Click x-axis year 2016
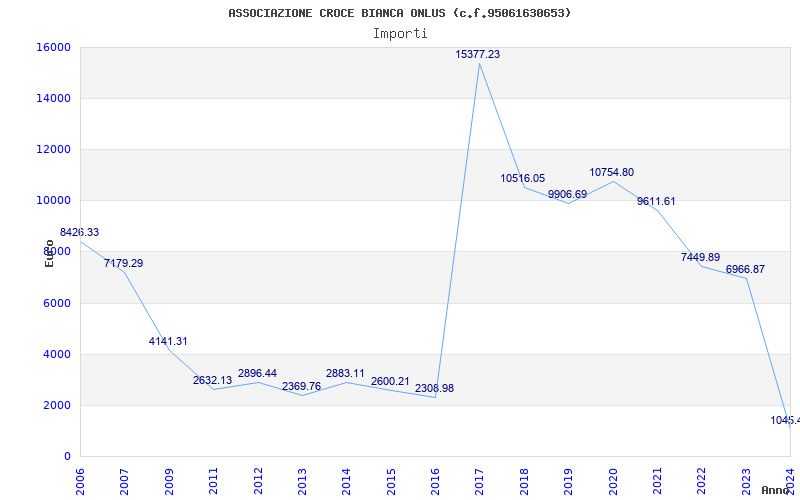Screen dimensions: 800x500 tap(435, 481)
